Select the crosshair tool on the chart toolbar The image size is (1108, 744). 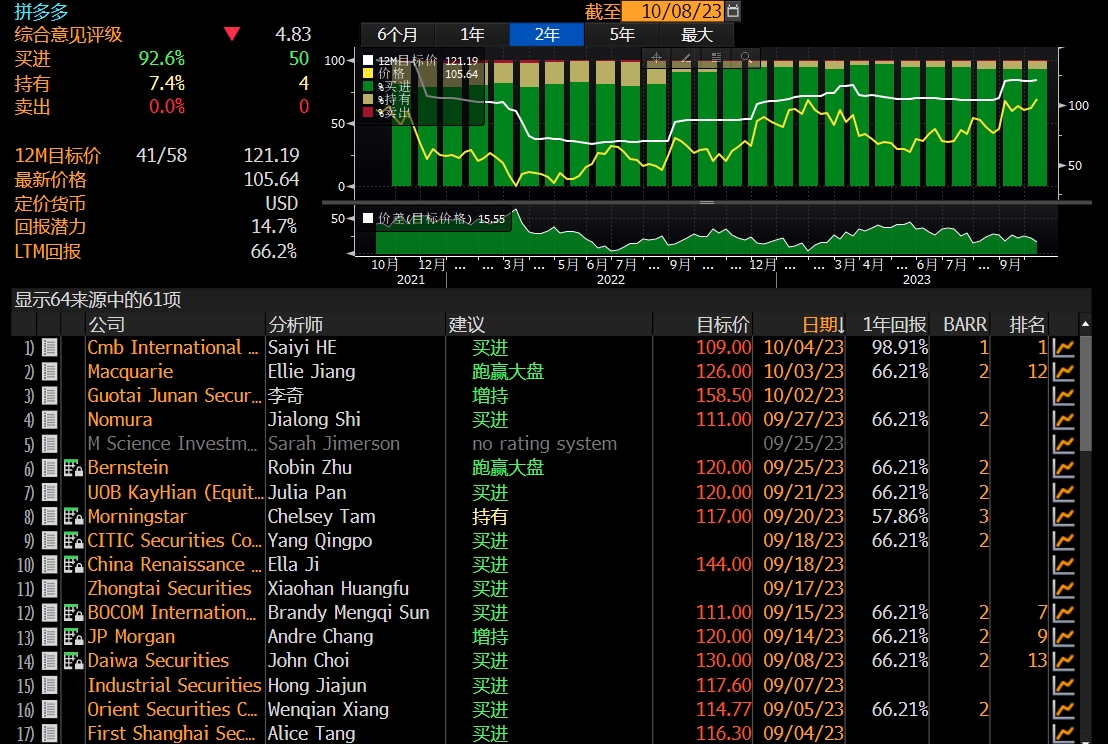pyautogui.click(x=656, y=57)
